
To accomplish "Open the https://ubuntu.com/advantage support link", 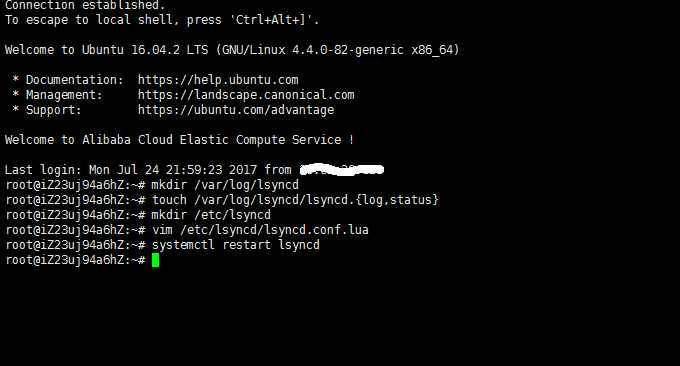I will point(236,110).
